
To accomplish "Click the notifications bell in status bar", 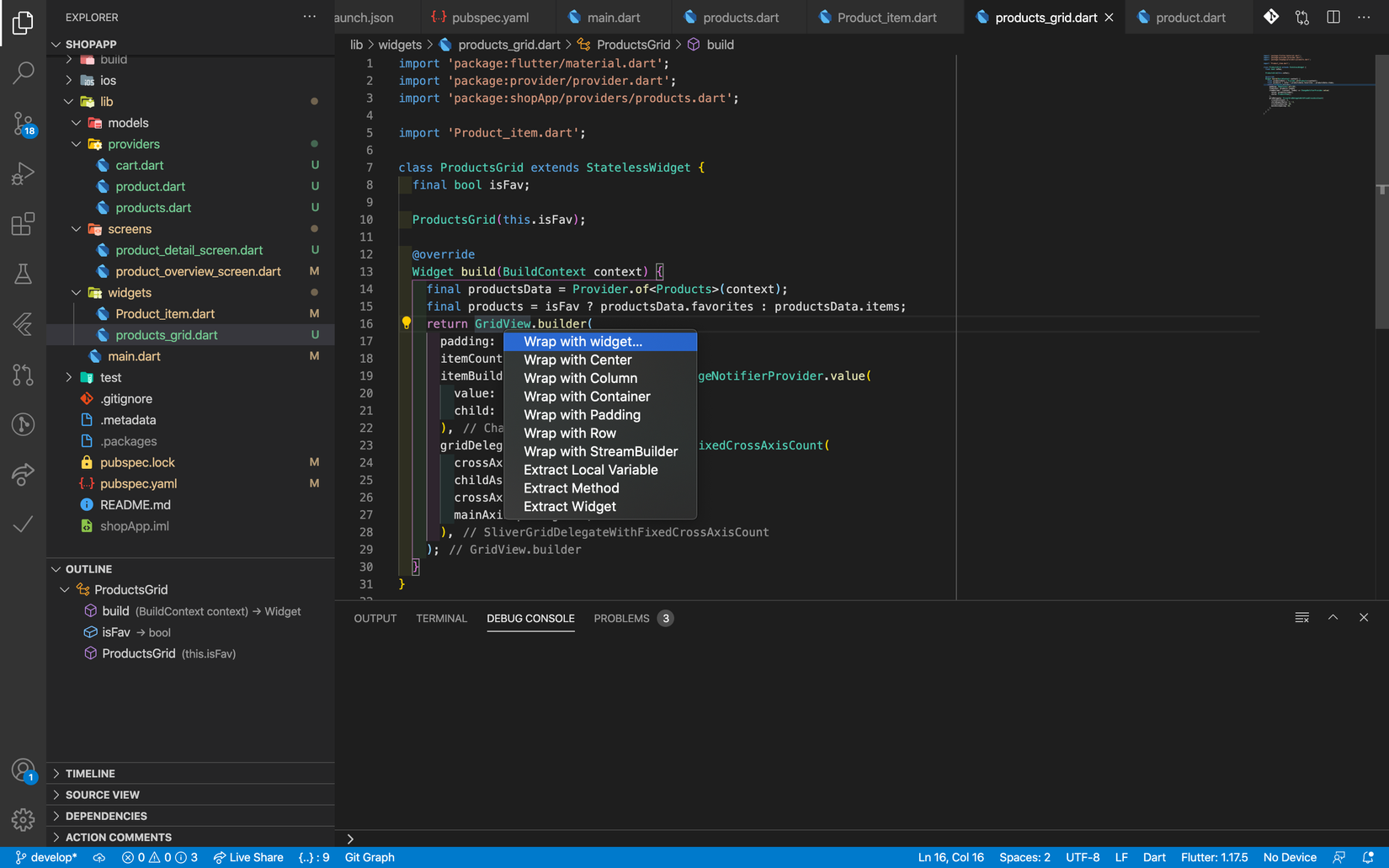I will point(1368,857).
